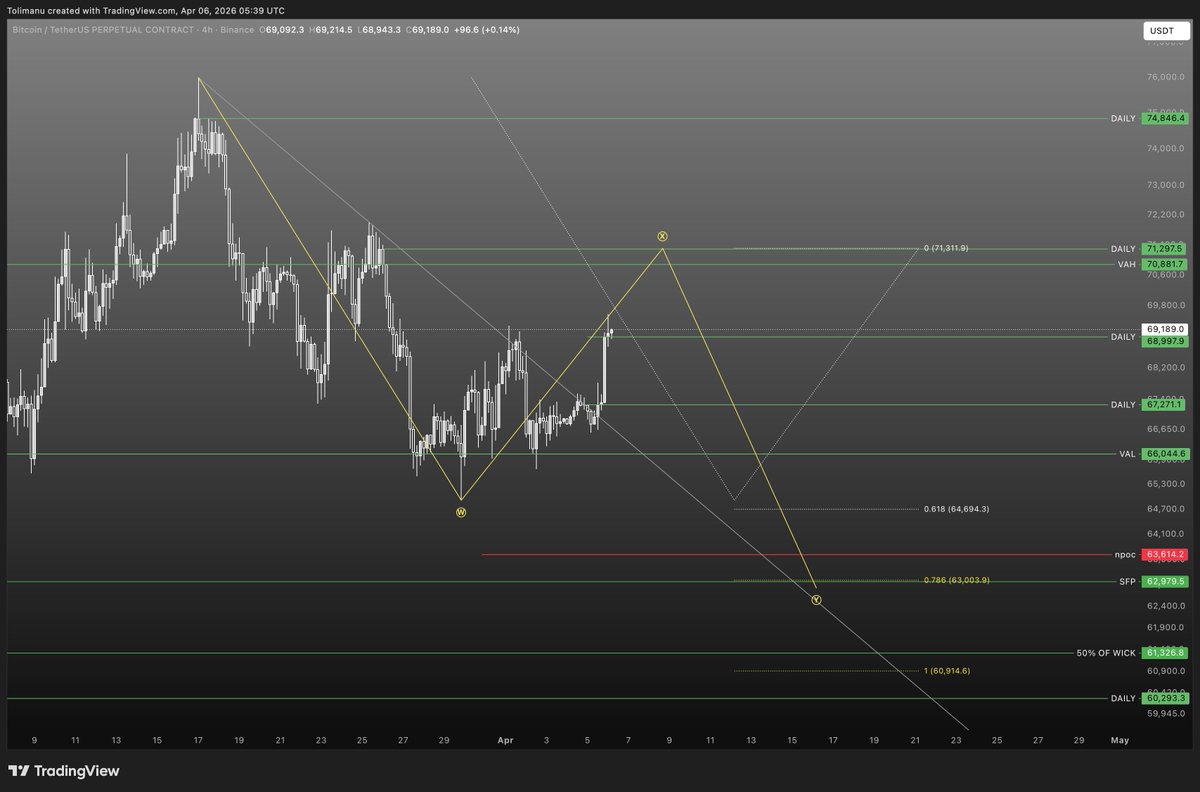Click the SFP line text label
This screenshot has width=1200, height=792.
click(1128, 581)
